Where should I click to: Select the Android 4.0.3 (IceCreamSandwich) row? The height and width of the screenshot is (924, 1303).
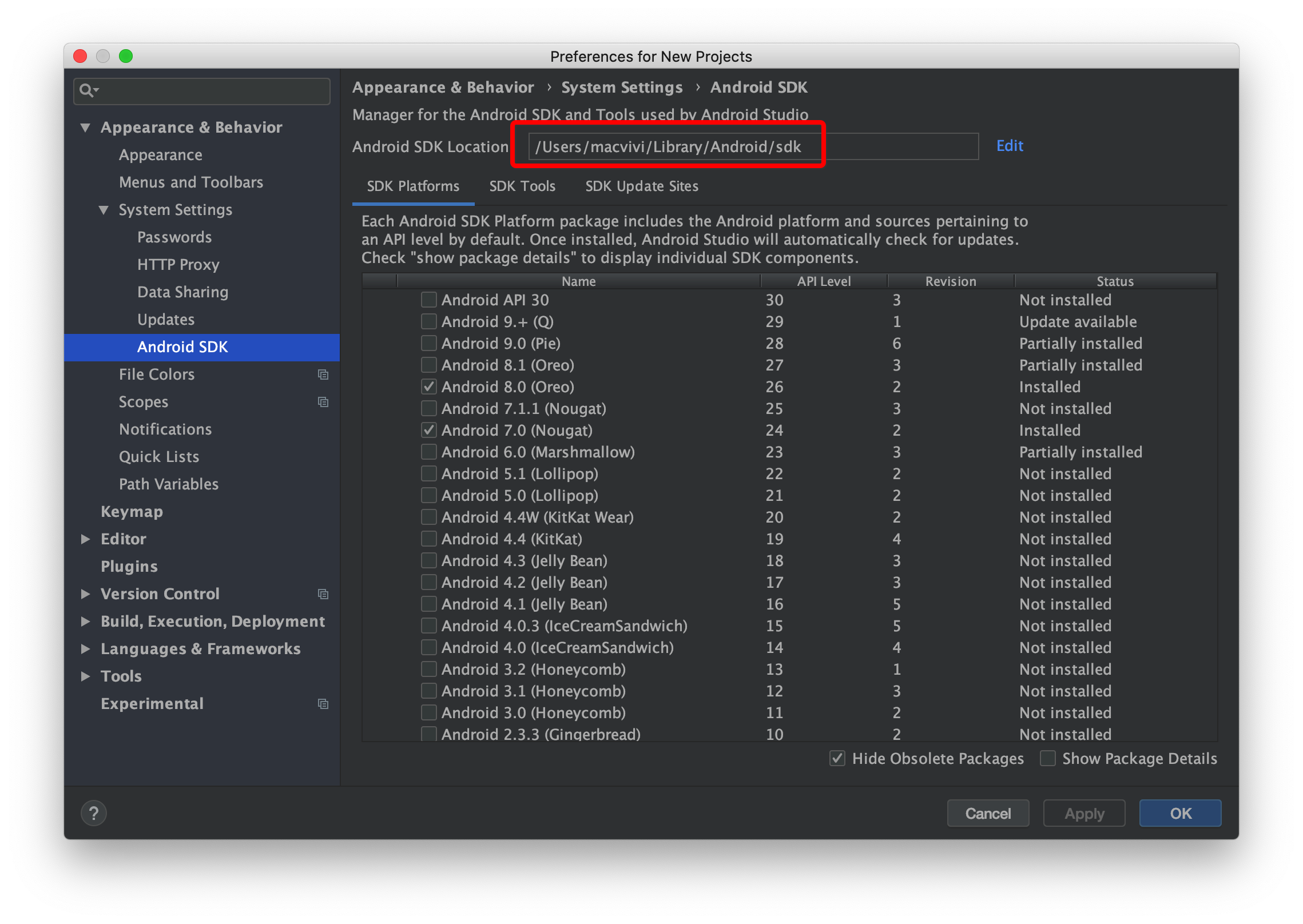click(789, 626)
